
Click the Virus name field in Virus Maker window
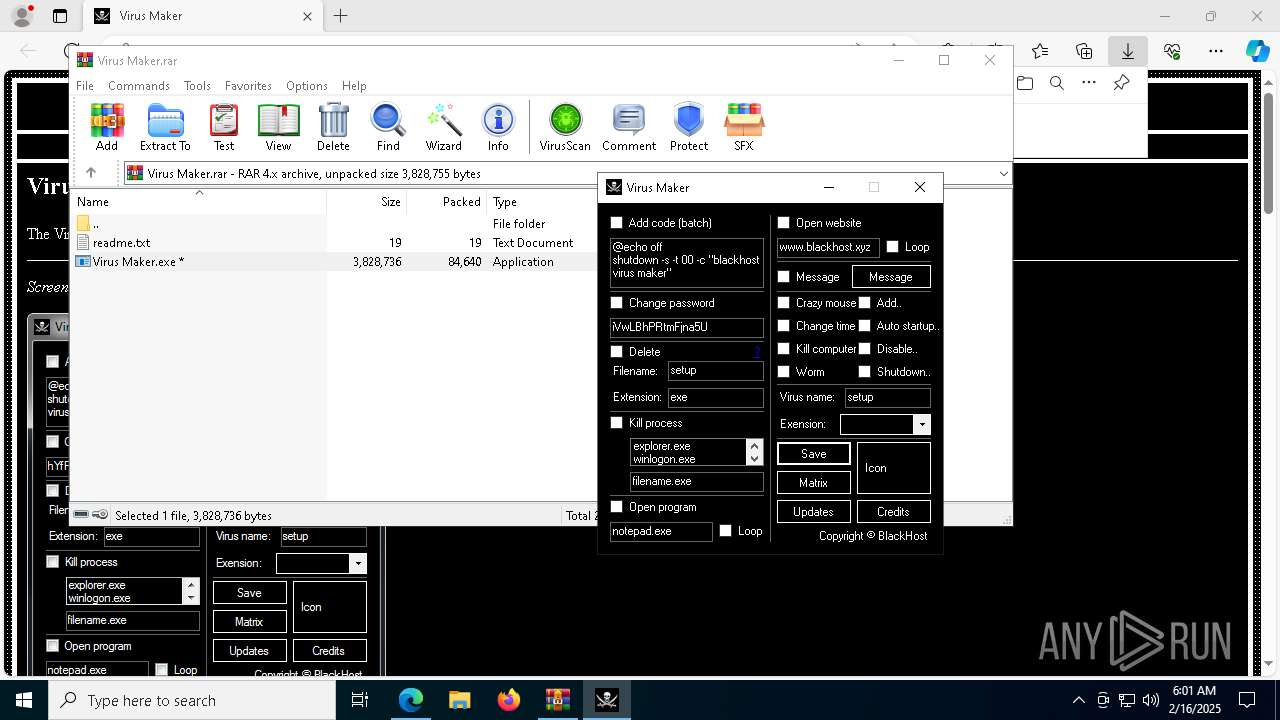887,397
